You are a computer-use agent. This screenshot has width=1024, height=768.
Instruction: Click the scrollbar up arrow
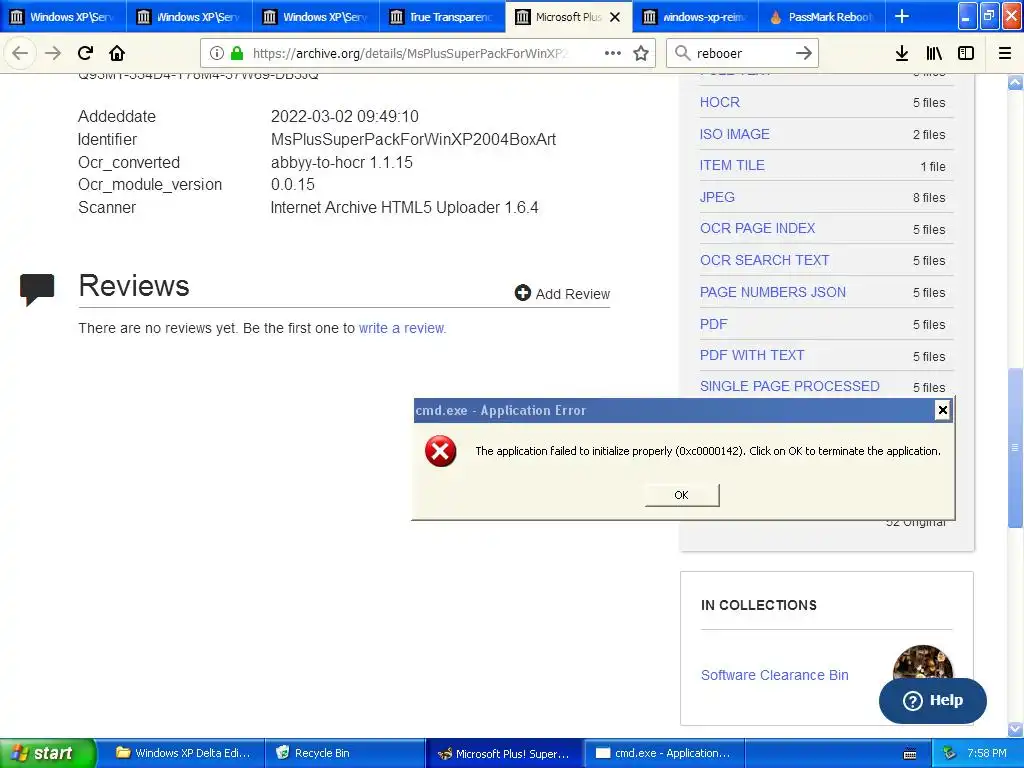[x=1015, y=82]
